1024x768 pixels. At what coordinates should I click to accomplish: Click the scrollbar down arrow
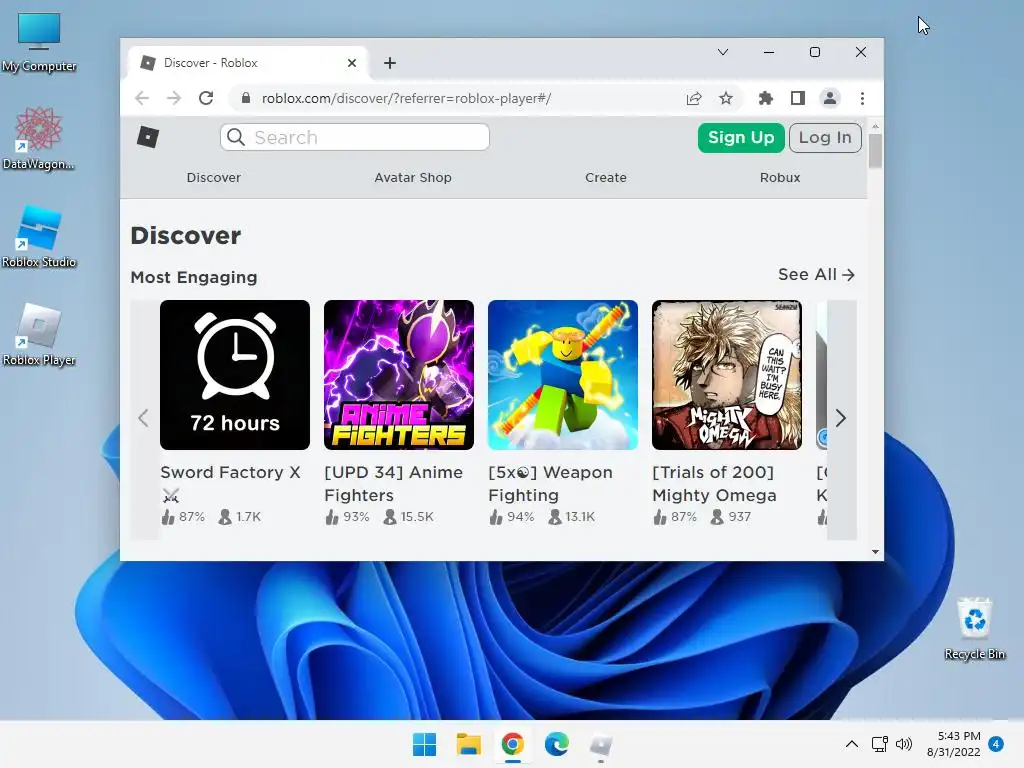coord(875,552)
